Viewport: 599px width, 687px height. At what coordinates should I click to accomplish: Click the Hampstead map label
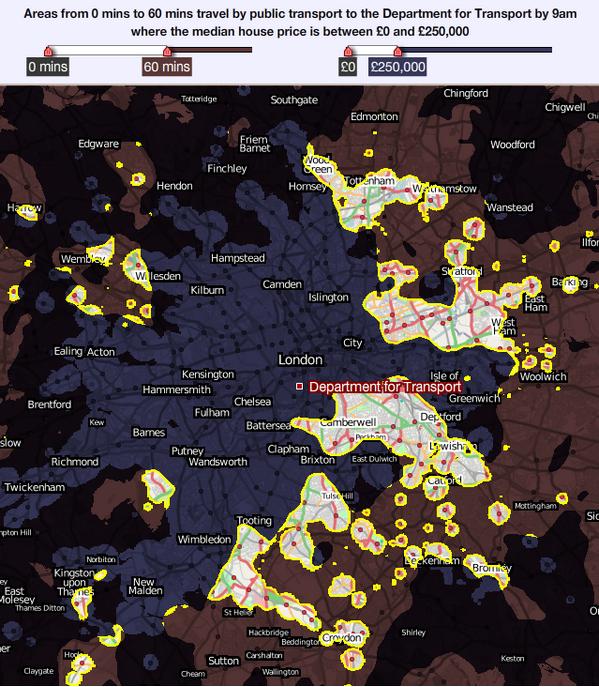(x=238, y=258)
